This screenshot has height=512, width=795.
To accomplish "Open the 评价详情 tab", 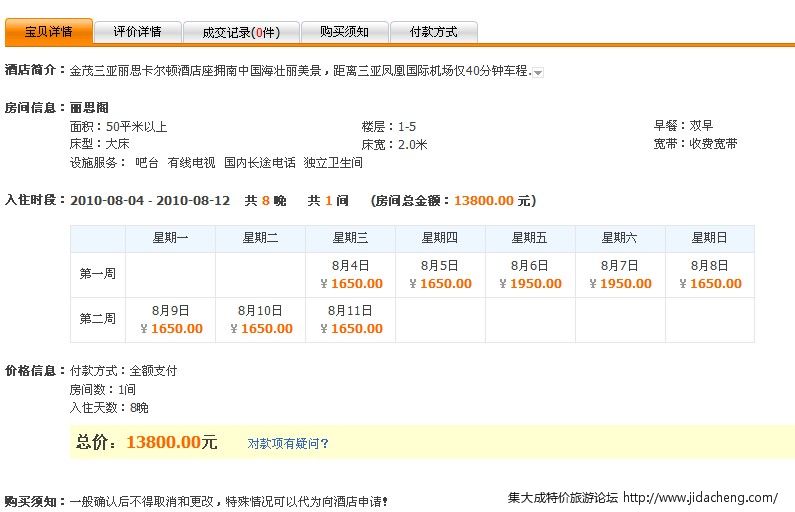I will pos(138,32).
